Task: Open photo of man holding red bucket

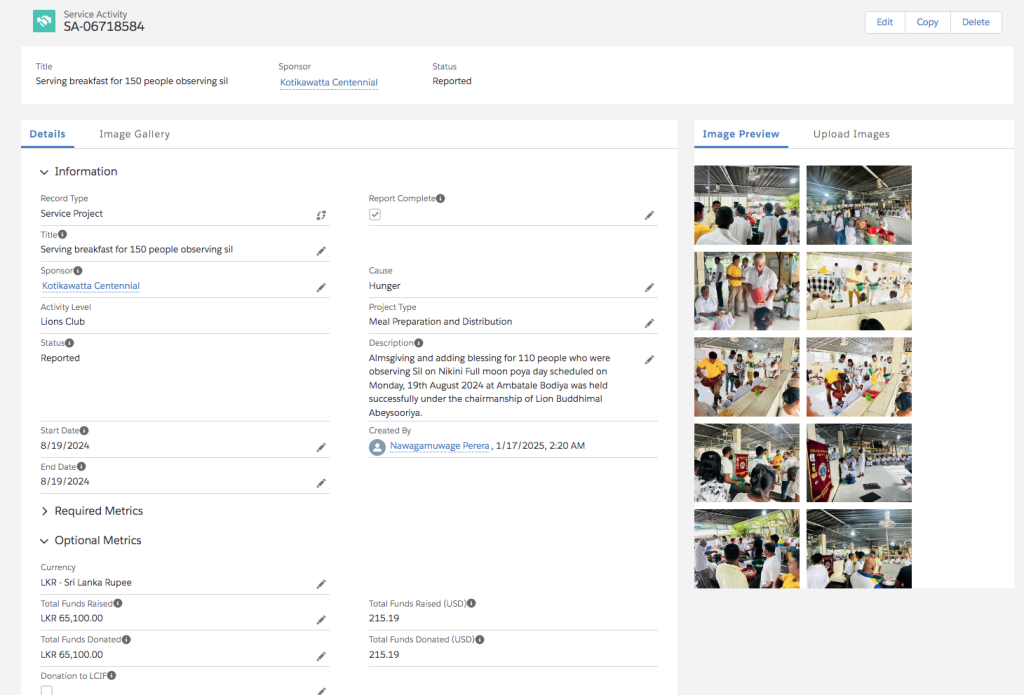Action: (x=746, y=291)
